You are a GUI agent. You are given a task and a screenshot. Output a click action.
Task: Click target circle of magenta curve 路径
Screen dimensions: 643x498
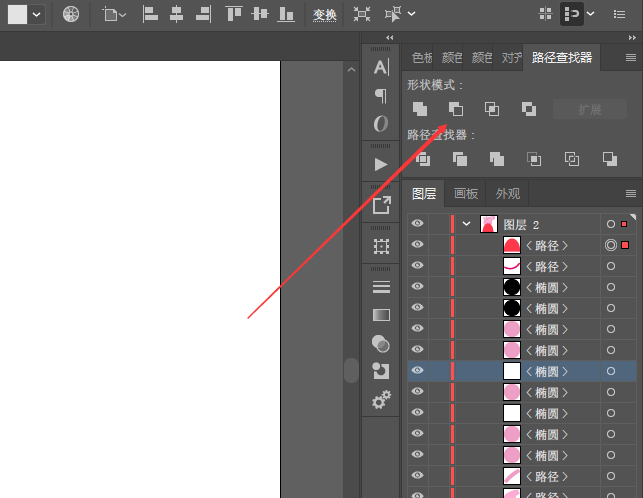pos(611,266)
